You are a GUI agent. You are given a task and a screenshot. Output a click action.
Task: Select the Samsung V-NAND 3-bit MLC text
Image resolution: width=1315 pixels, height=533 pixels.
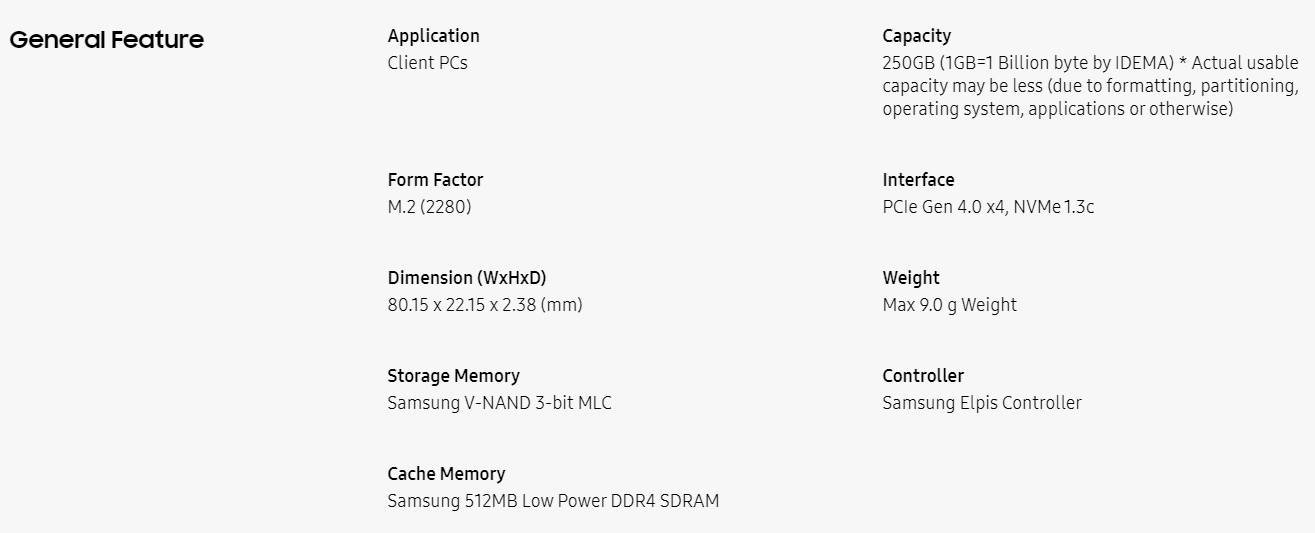pos(499,403)
